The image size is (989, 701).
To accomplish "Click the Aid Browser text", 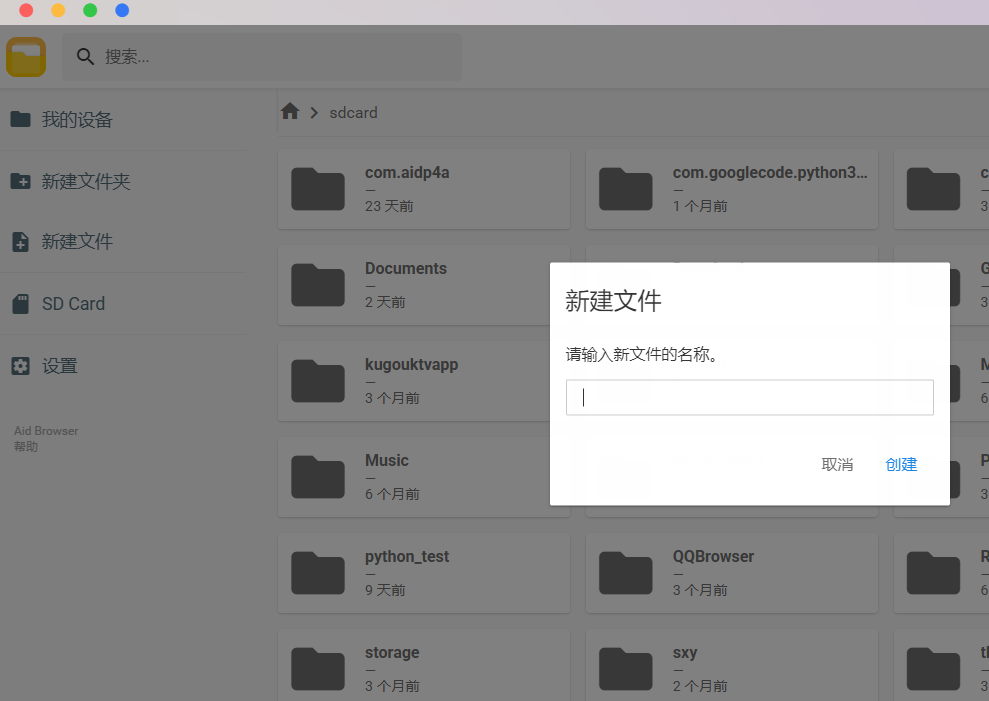I will click(46, 431).
